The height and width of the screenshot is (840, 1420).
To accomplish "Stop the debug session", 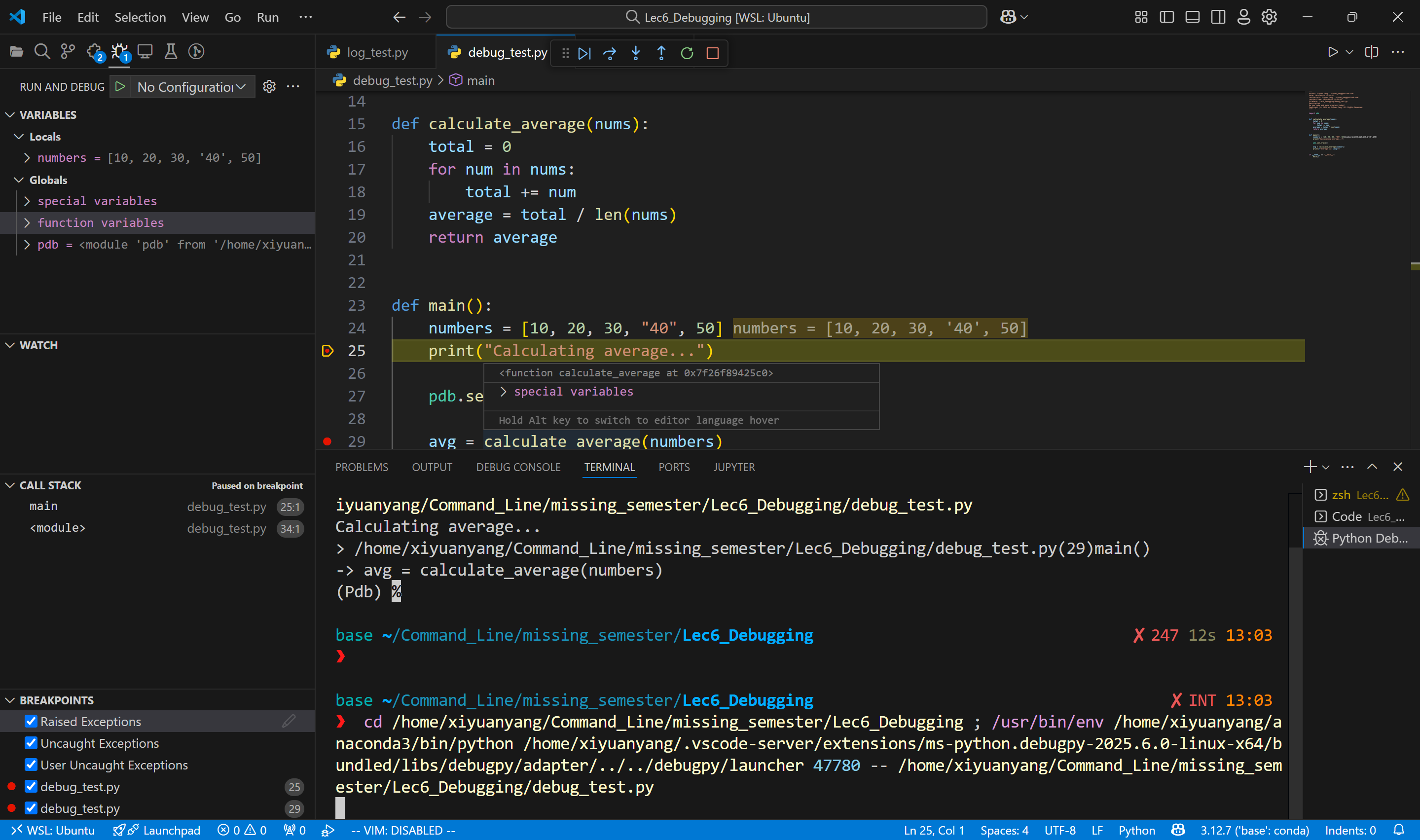I will coord(713,53).
